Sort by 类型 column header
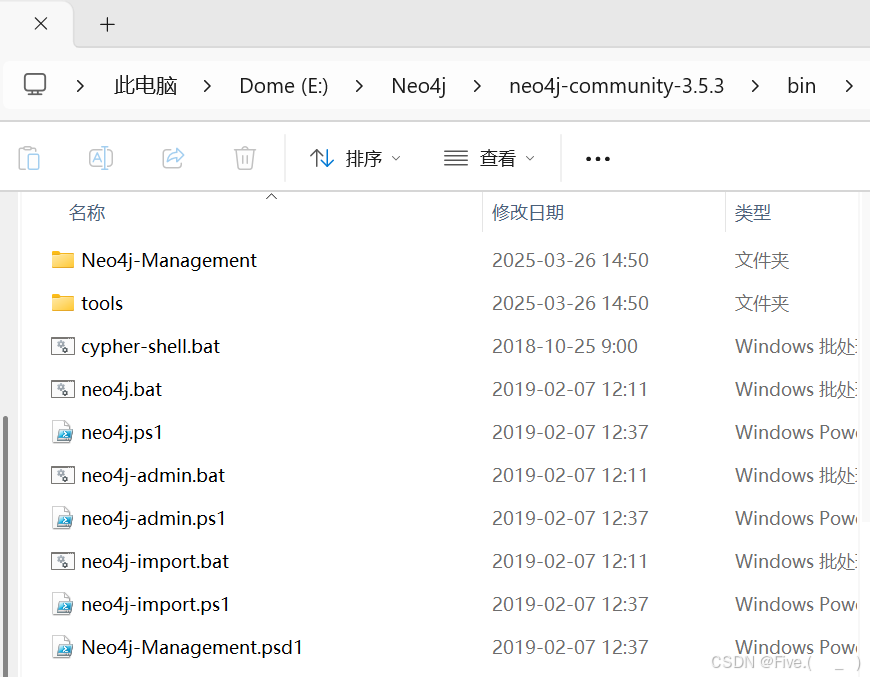Screen dimensions: 870x677 (x=753, y=213)
